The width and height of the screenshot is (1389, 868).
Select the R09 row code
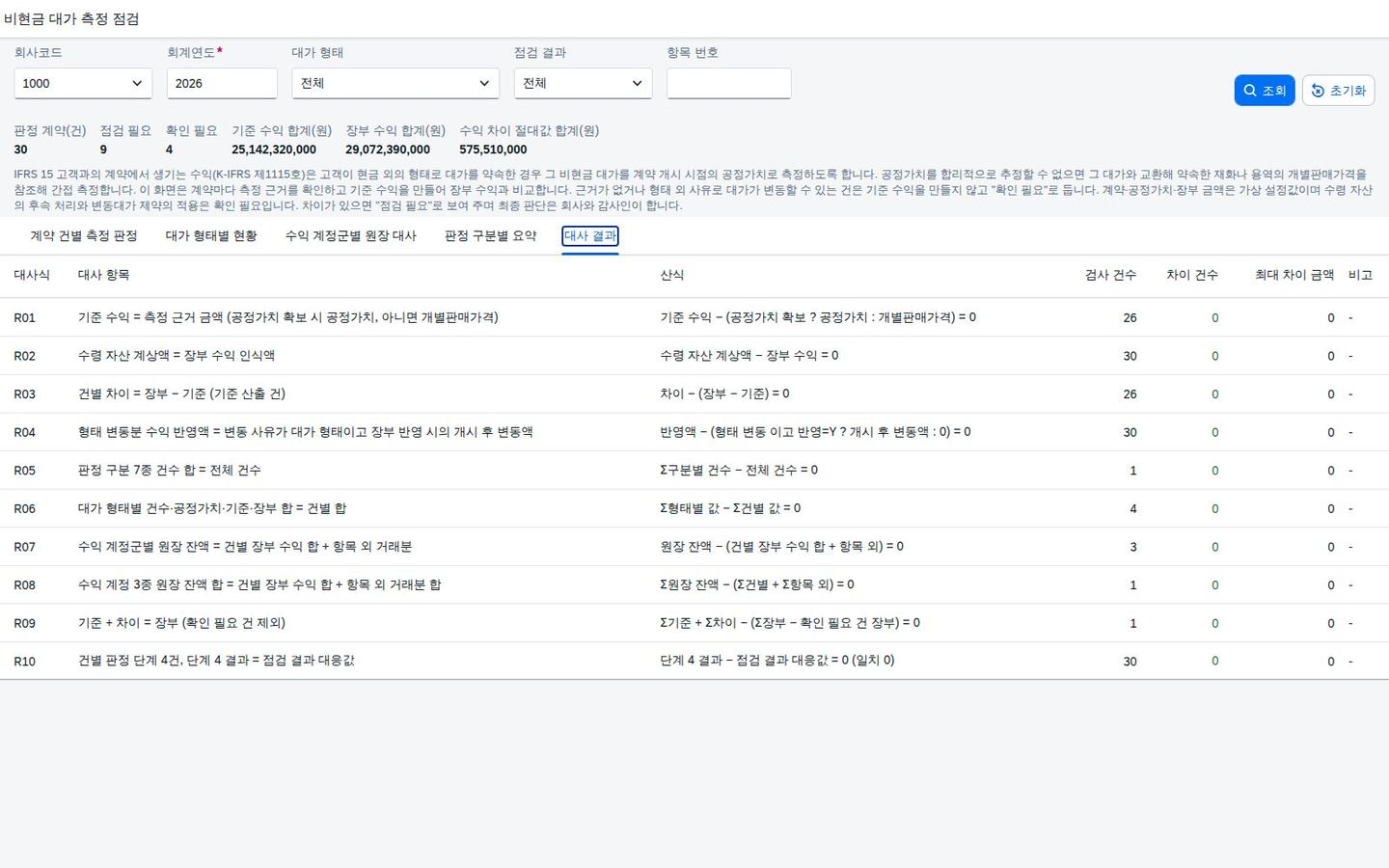(x=24, y=623)
